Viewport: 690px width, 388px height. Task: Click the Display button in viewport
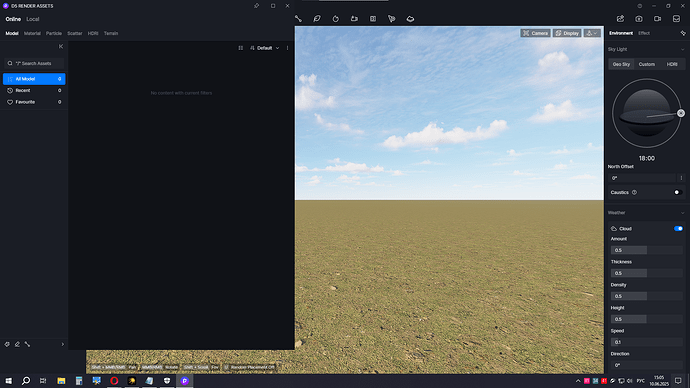click(x=567, y=33)
